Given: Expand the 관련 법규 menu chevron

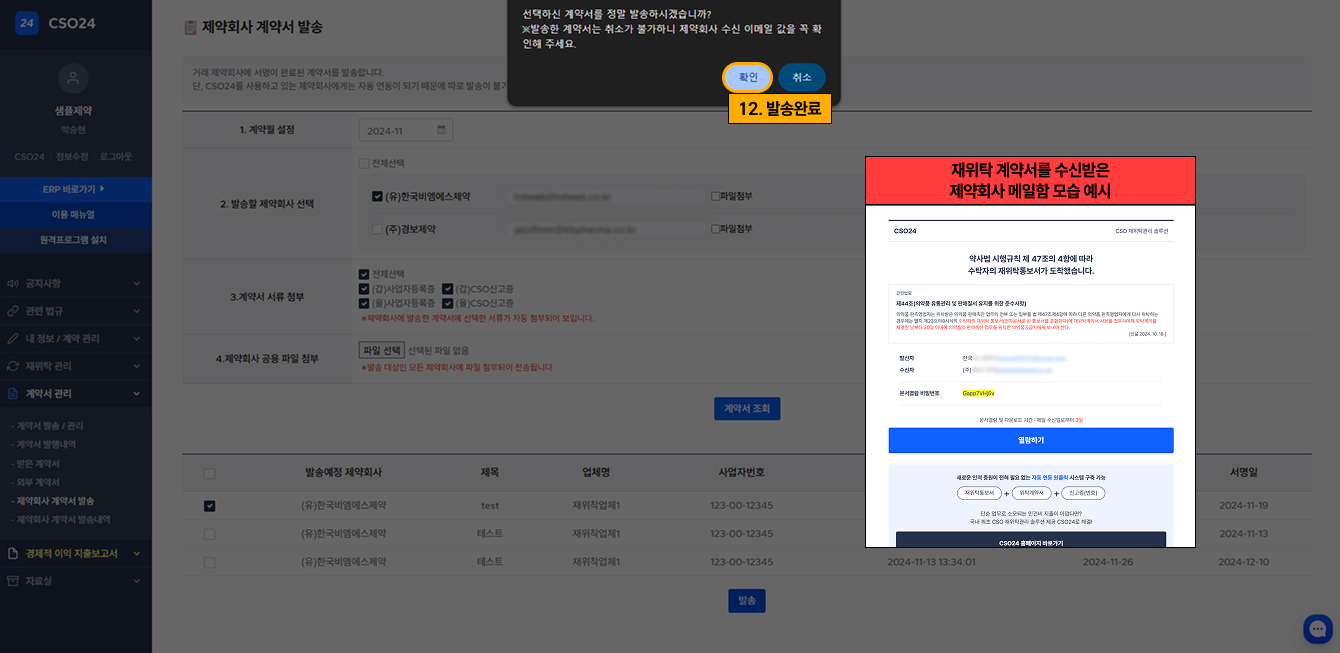Looking at the screenshot, I should click(136, 311).
